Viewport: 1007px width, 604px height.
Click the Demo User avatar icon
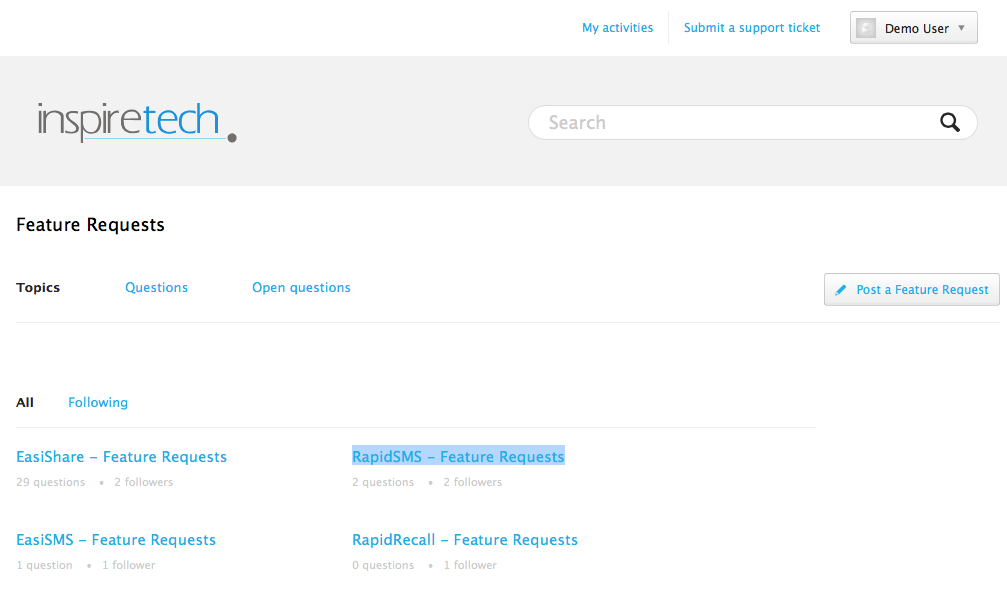(x=866, y=28)
